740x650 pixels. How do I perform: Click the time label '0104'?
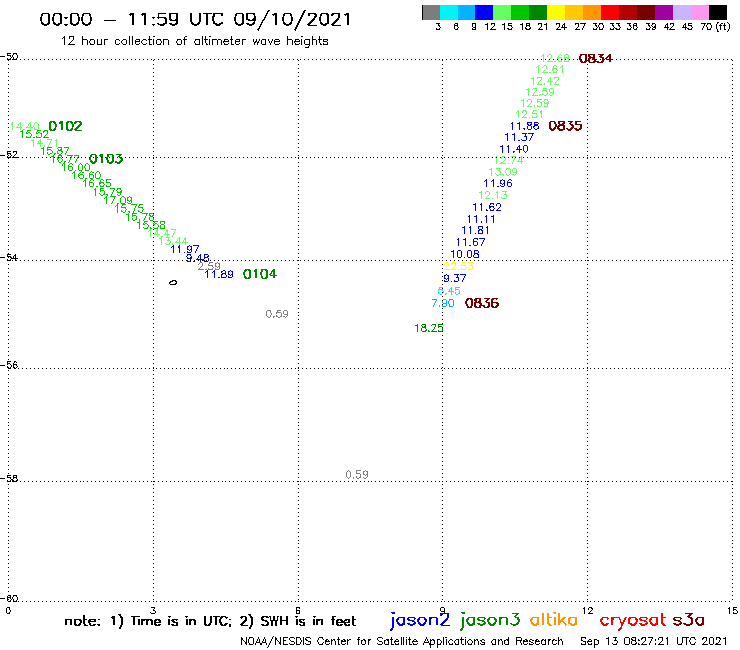pos(260,274)
